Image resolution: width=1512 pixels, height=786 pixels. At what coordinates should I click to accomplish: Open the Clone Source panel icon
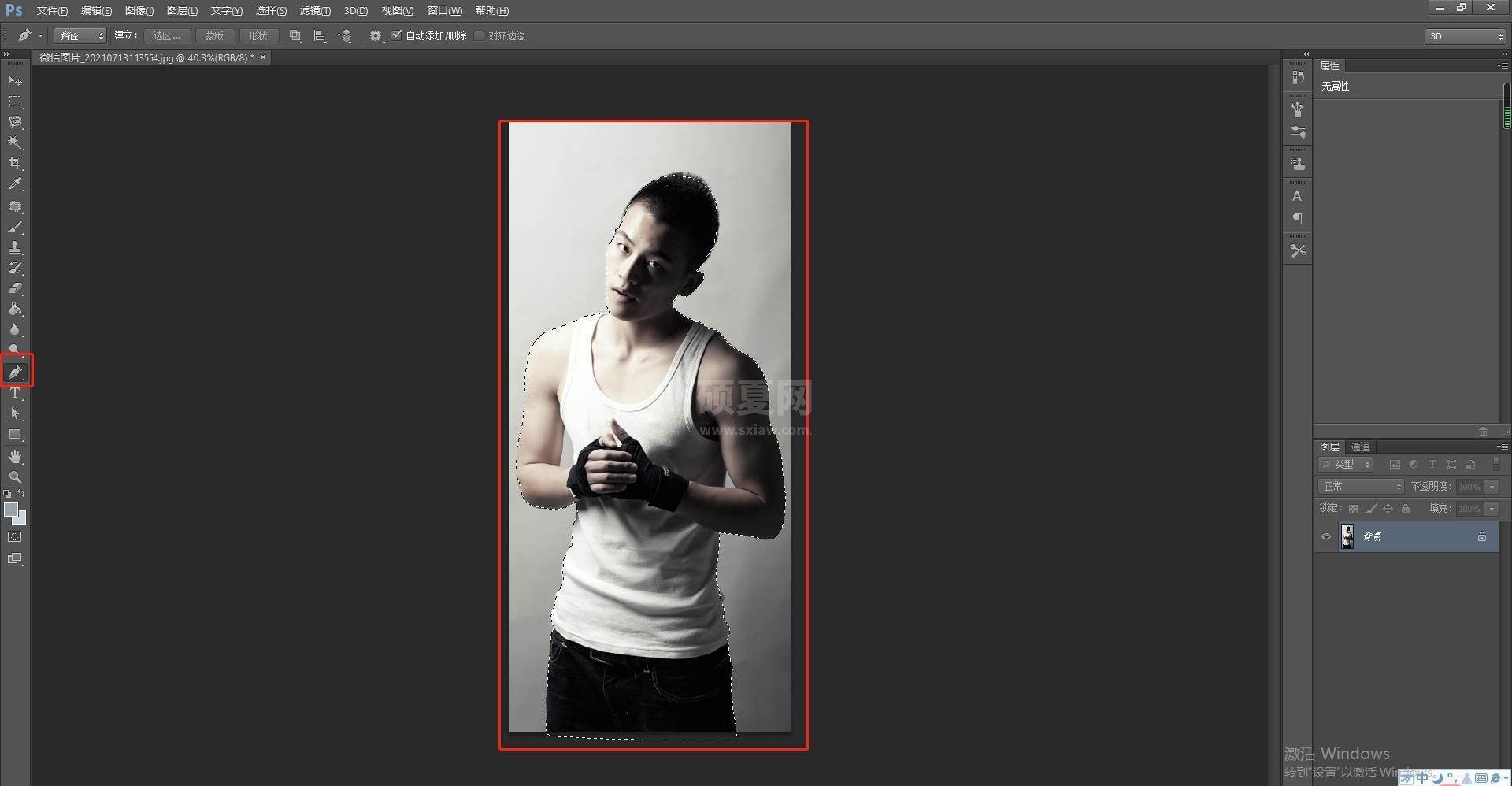point(1298,164)
